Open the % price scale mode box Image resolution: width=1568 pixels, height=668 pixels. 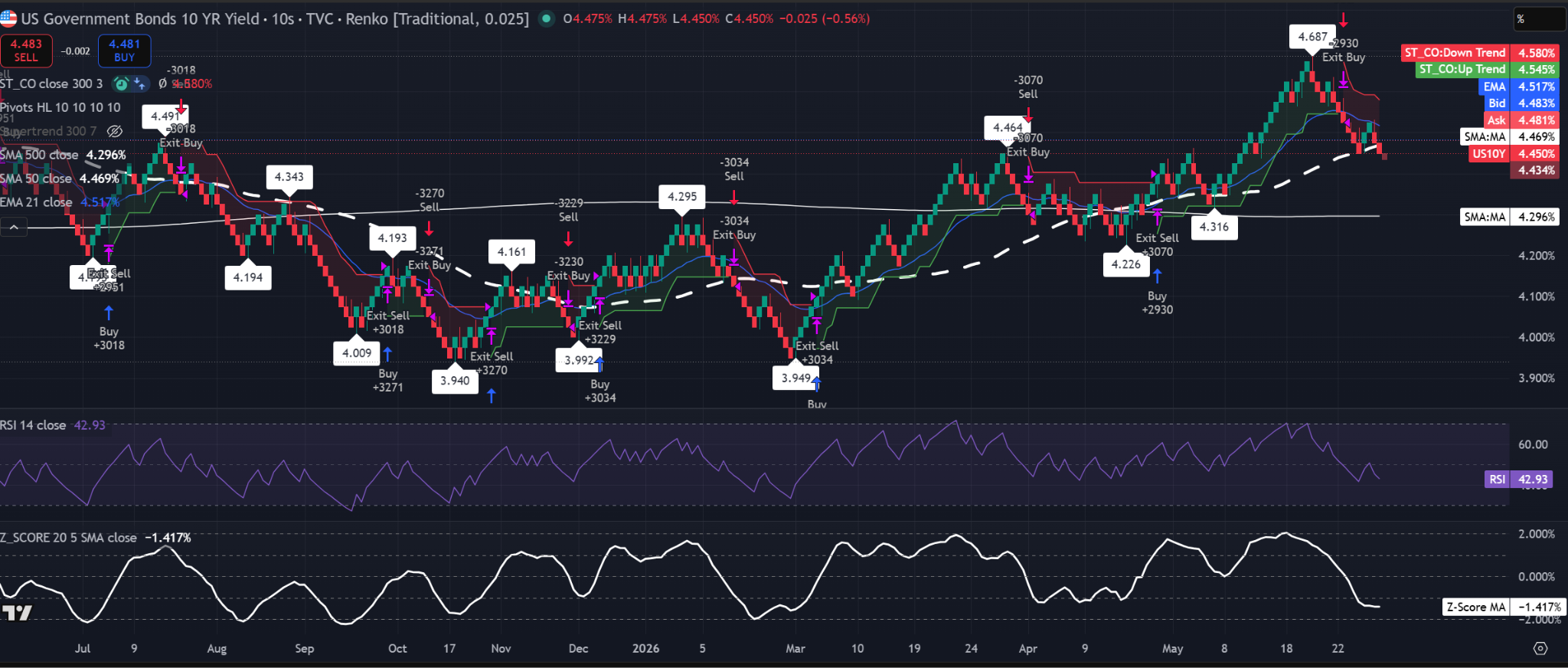pyautogui.click(x=1539, y=19)
